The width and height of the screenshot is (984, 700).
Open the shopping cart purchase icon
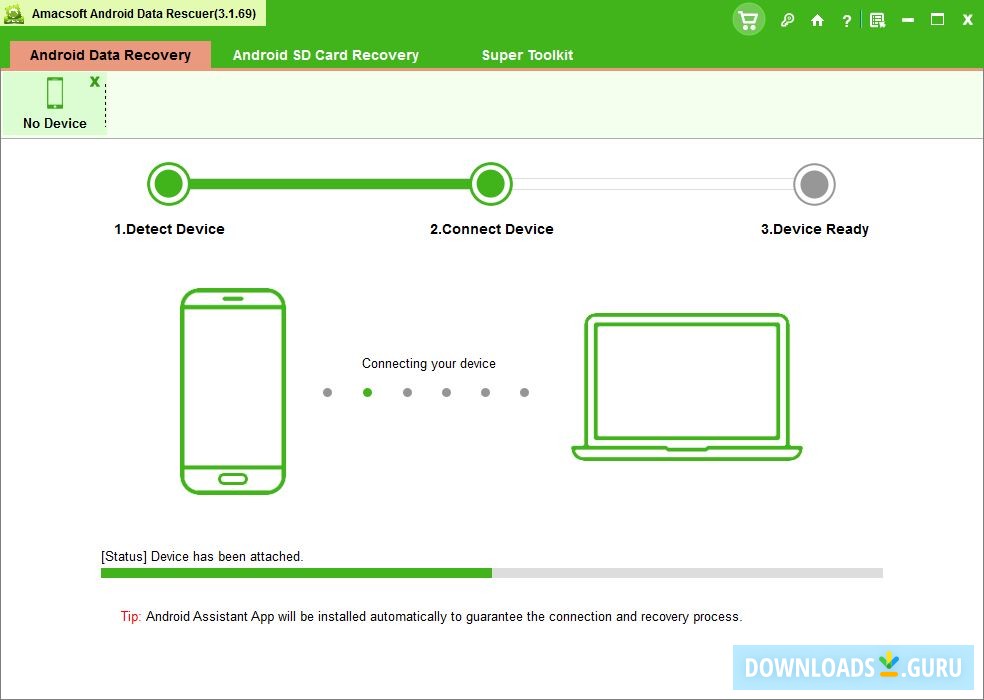(x=748, y=20)
